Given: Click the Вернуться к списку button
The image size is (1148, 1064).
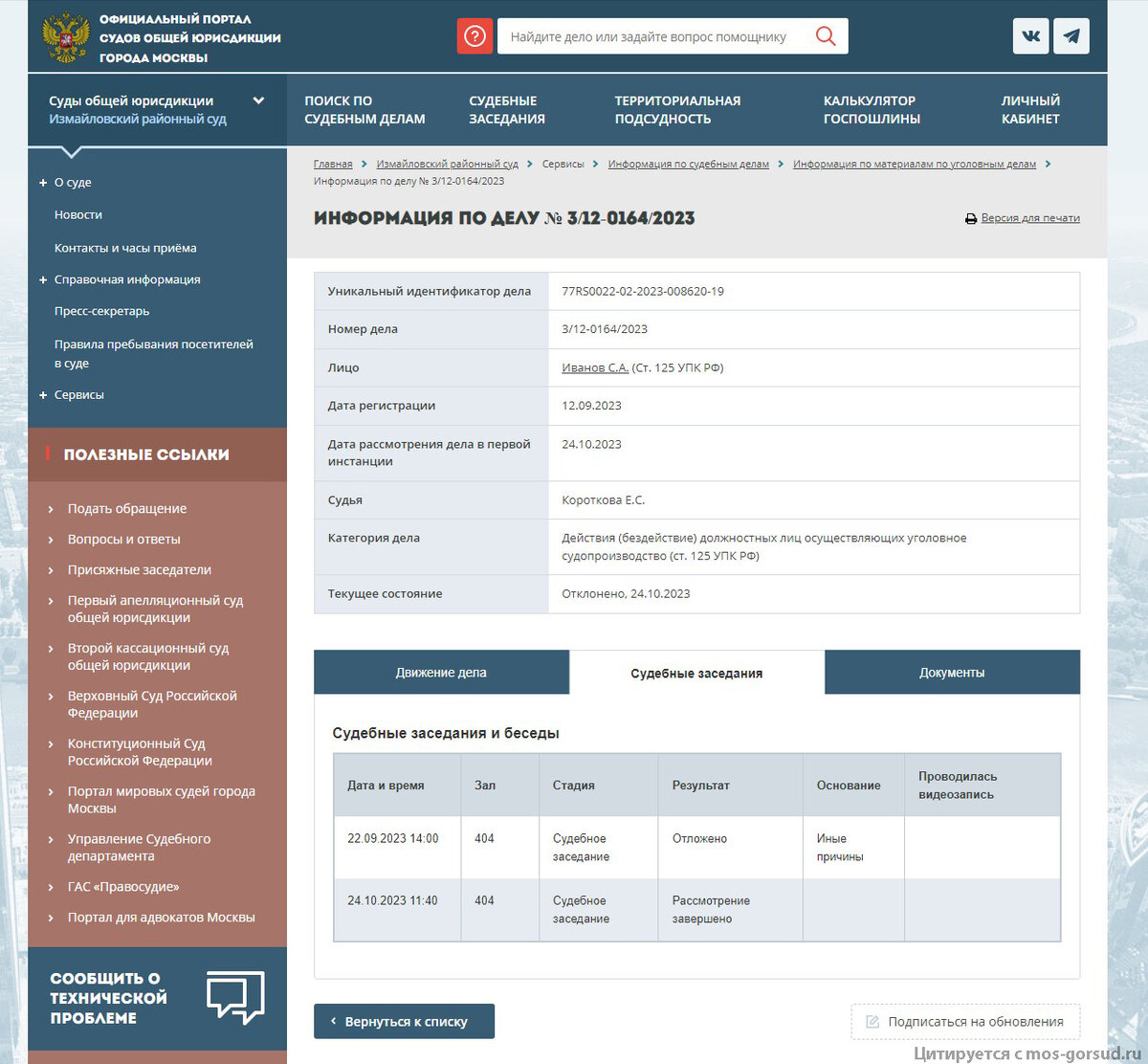Looking at the screenshot, I should [x=404, y=1021].
